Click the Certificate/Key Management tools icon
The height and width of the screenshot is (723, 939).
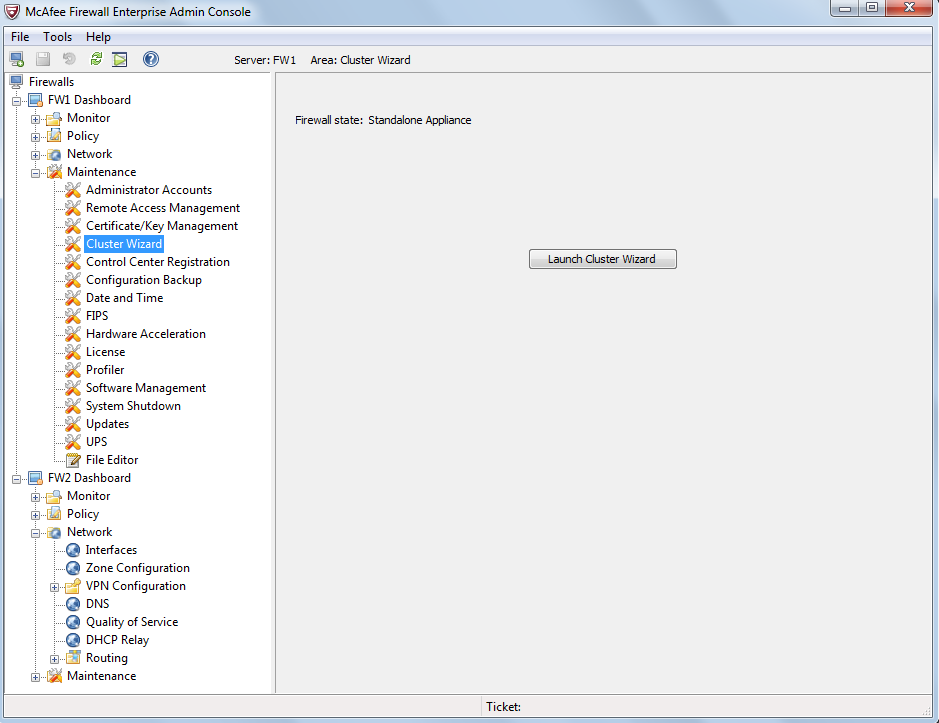pos(73,226)
